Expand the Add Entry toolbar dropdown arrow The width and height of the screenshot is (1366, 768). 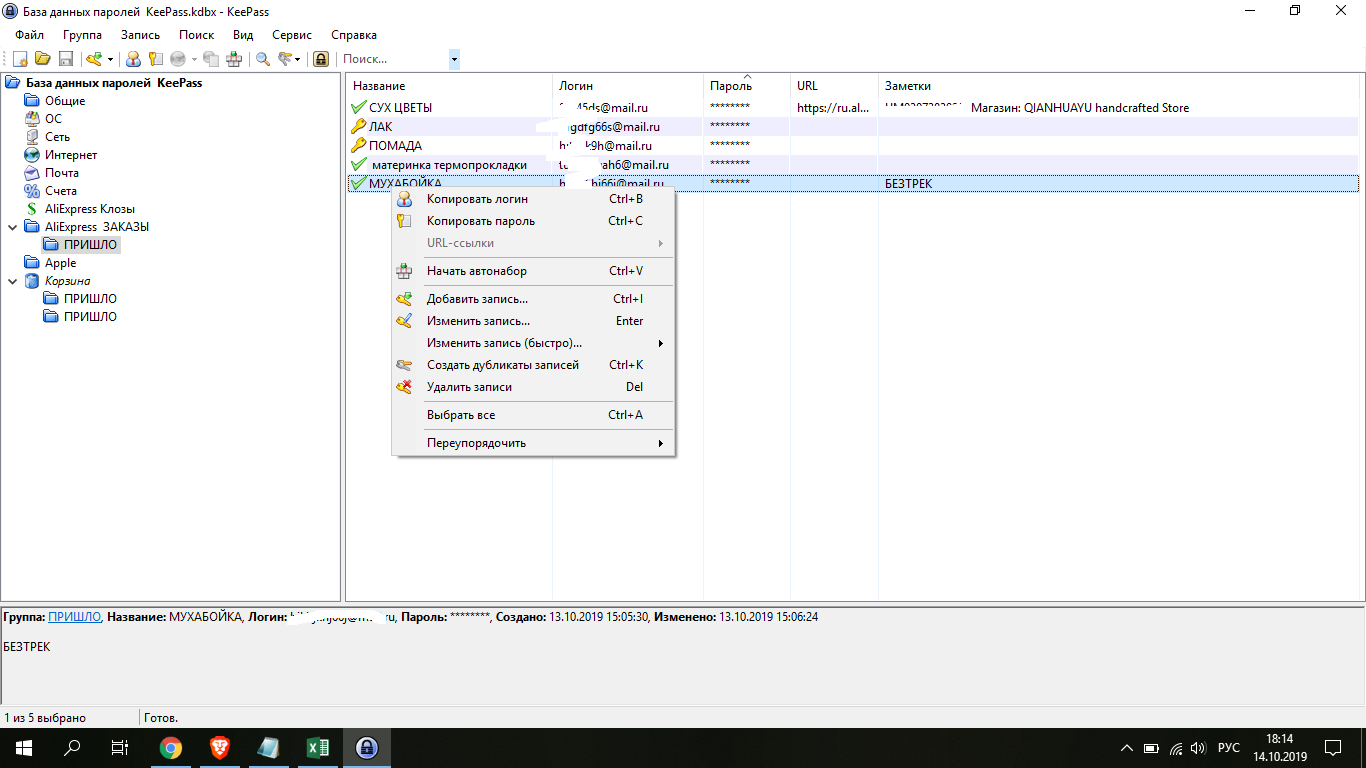[x=110, y=59]
